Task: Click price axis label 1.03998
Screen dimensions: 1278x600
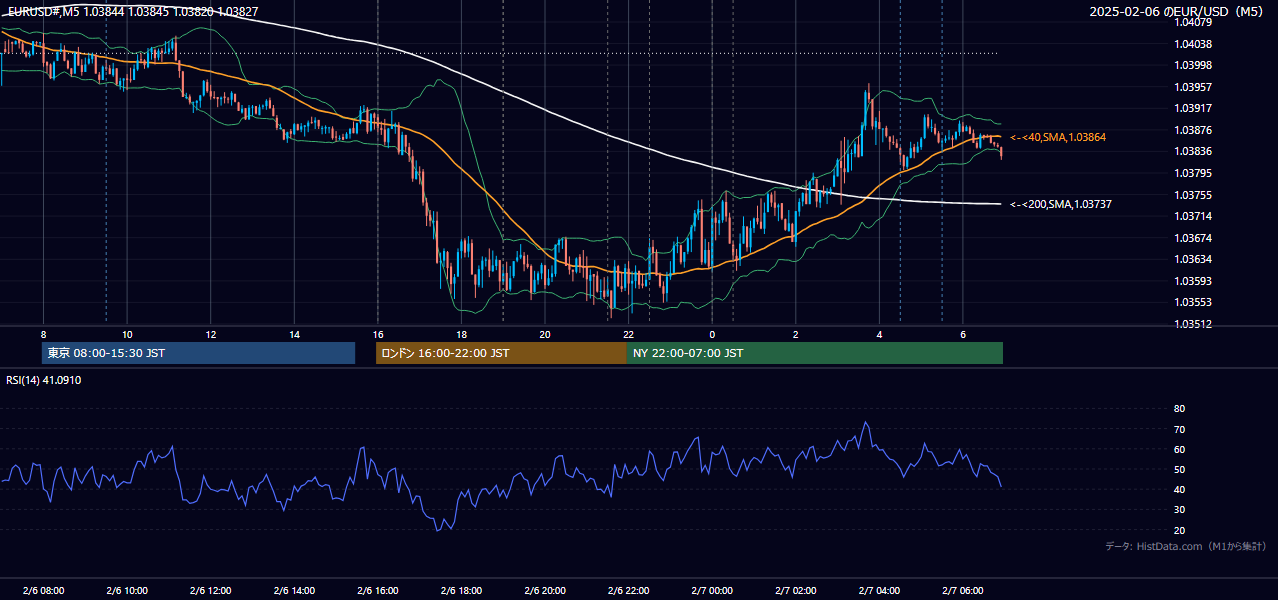Action: (x=1194, y=65)
